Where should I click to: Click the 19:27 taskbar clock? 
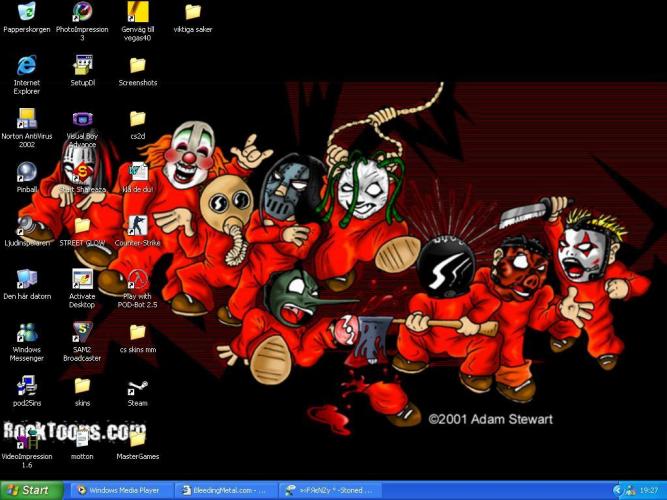click(x=650, y=491)
